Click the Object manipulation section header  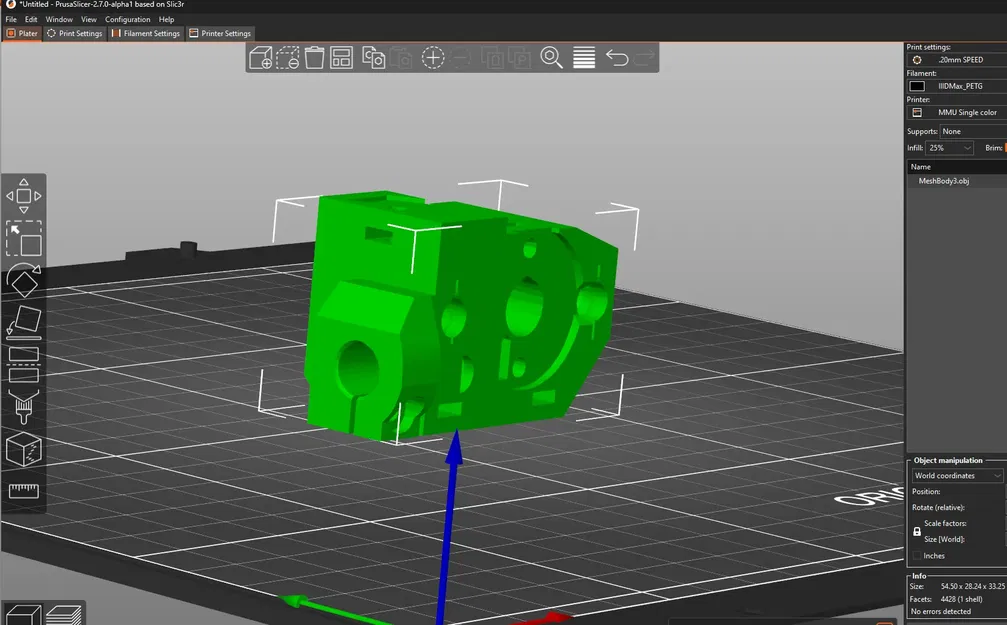point(948,461)
